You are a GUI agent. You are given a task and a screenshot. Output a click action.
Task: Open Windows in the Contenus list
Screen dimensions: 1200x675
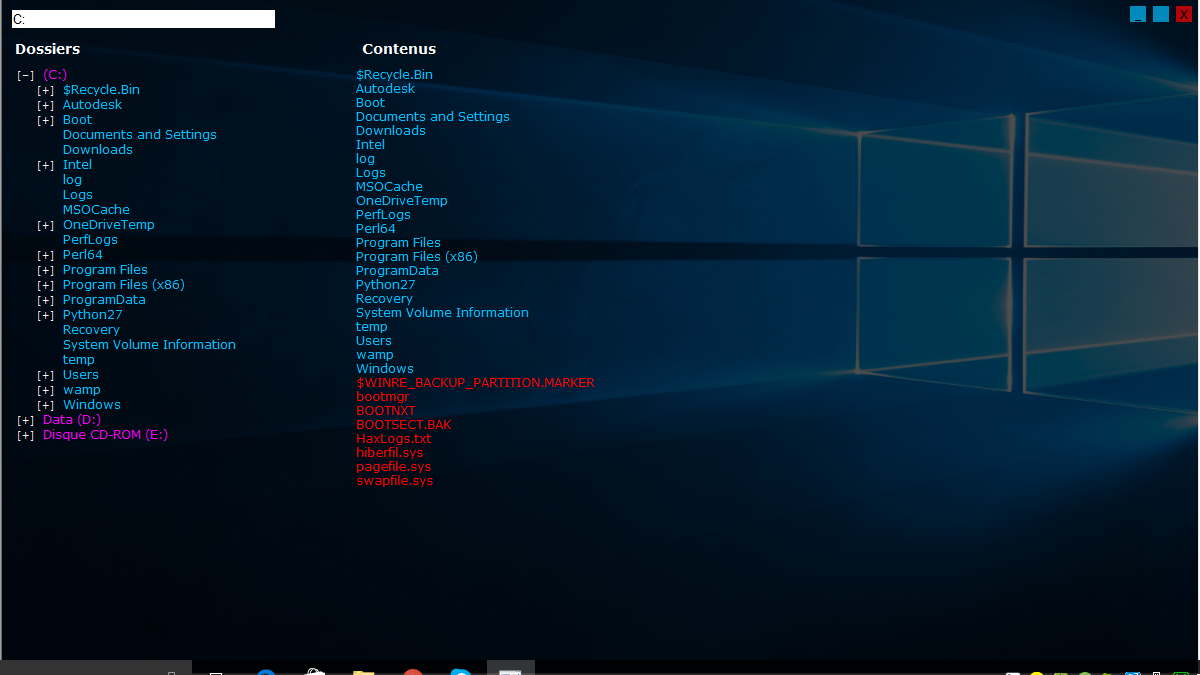click(385, 369)
